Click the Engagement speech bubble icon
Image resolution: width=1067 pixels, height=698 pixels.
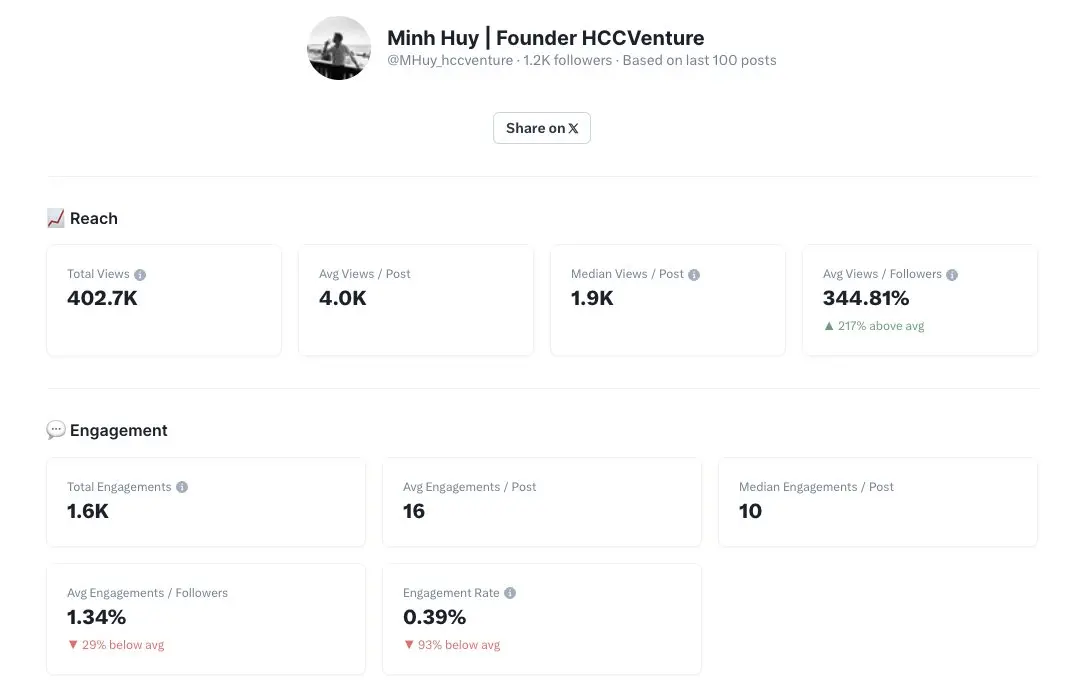[56, 430]
